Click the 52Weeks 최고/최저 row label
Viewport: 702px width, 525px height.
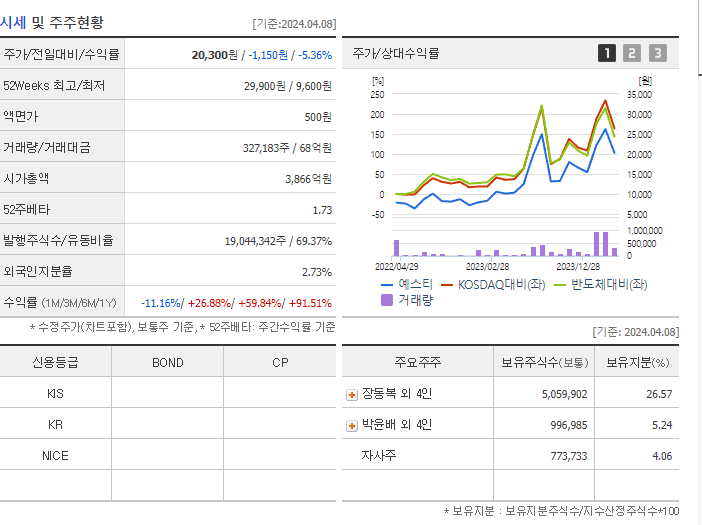coord(54,85)
